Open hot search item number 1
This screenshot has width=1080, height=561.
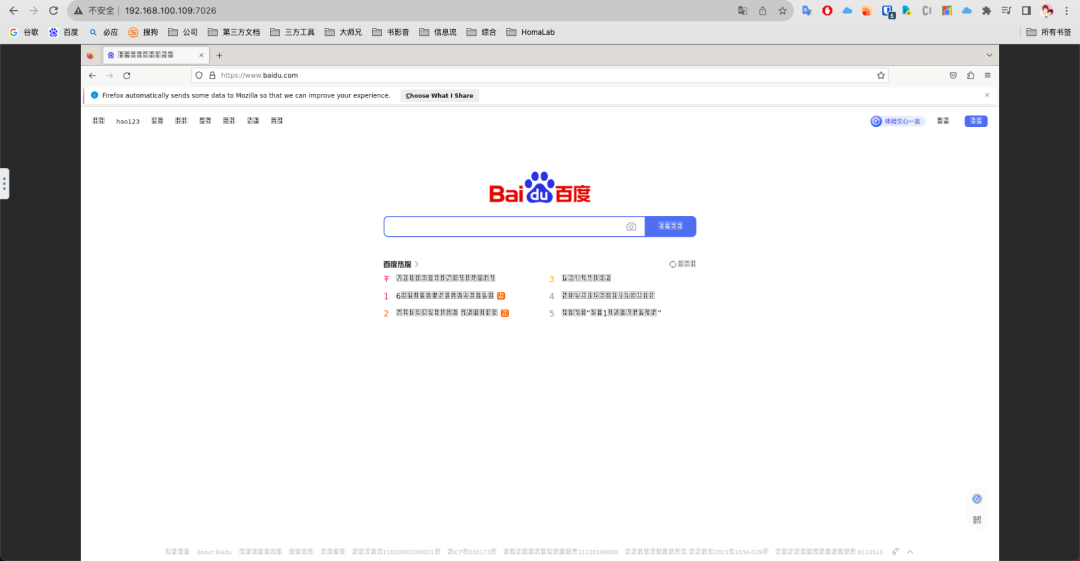445,296
